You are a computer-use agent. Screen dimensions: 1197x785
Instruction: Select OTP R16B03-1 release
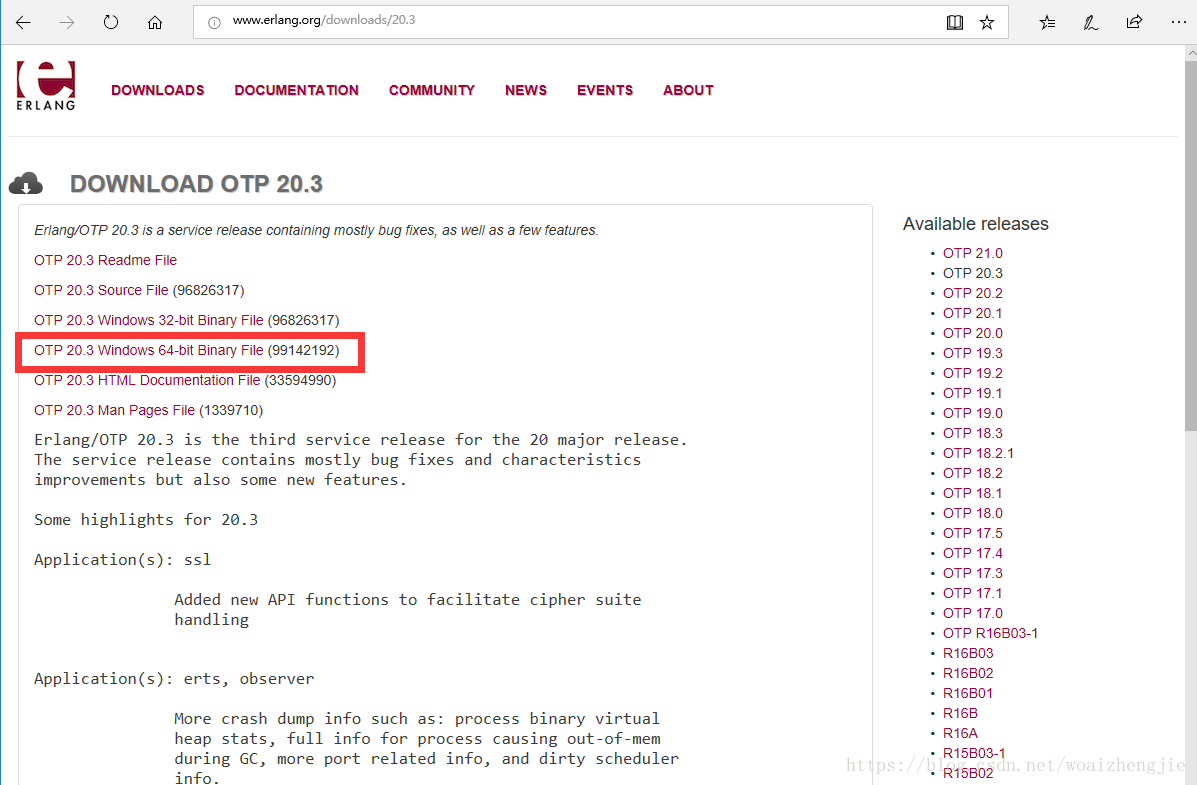tap(990, 633)
